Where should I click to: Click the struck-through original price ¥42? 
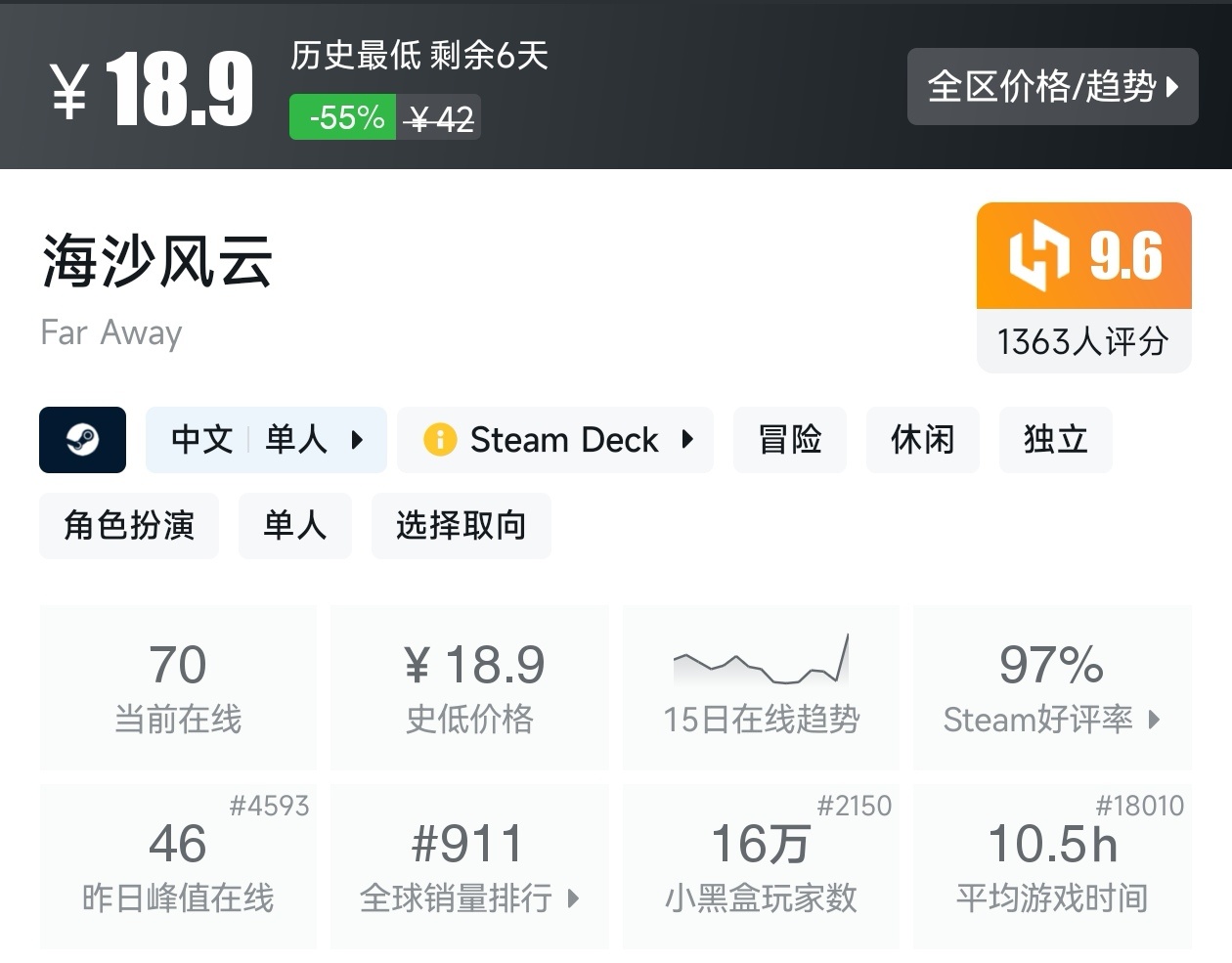438,116
